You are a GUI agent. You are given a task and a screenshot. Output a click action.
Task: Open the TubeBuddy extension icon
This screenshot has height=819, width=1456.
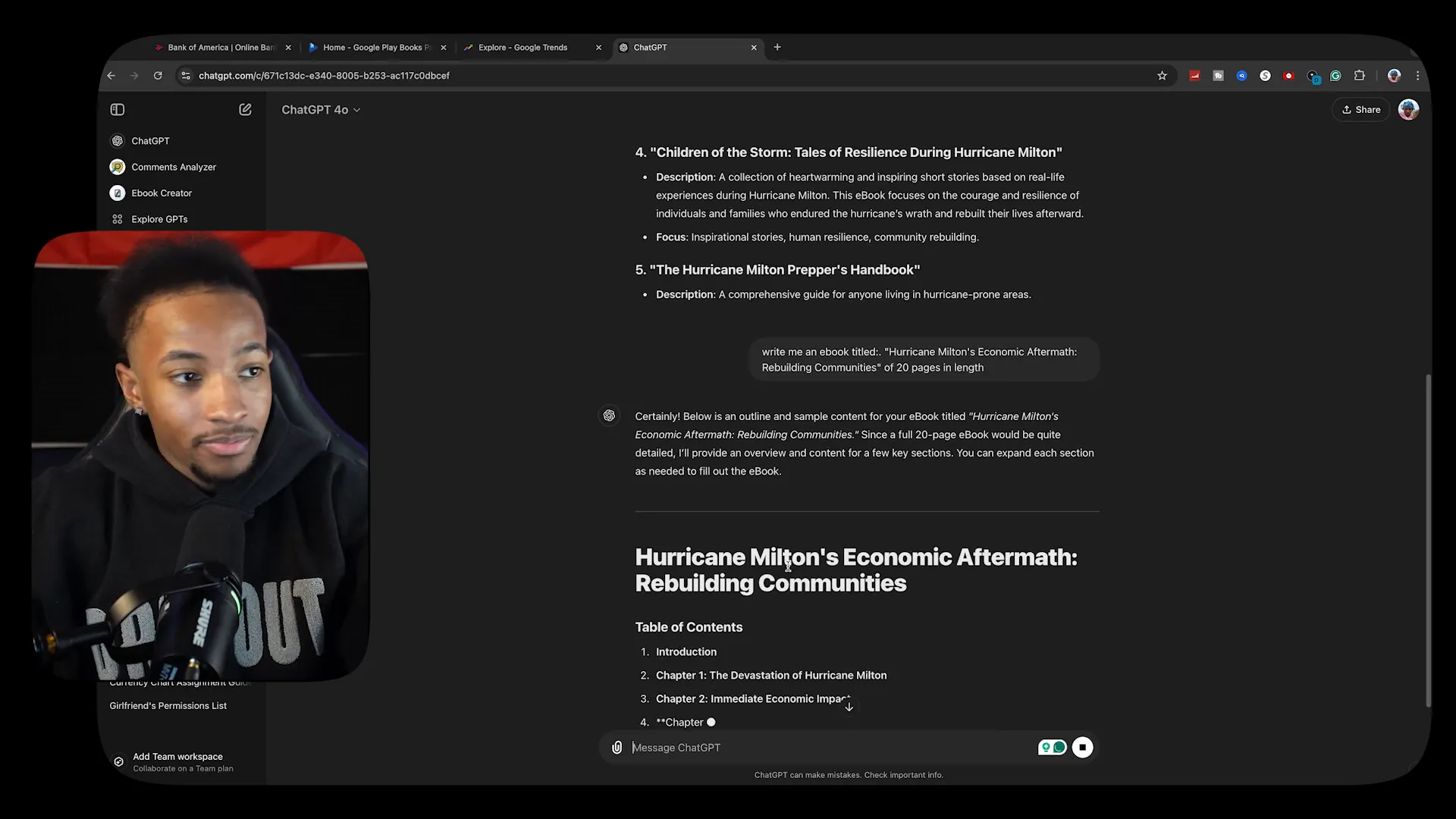click(1218, 76)
